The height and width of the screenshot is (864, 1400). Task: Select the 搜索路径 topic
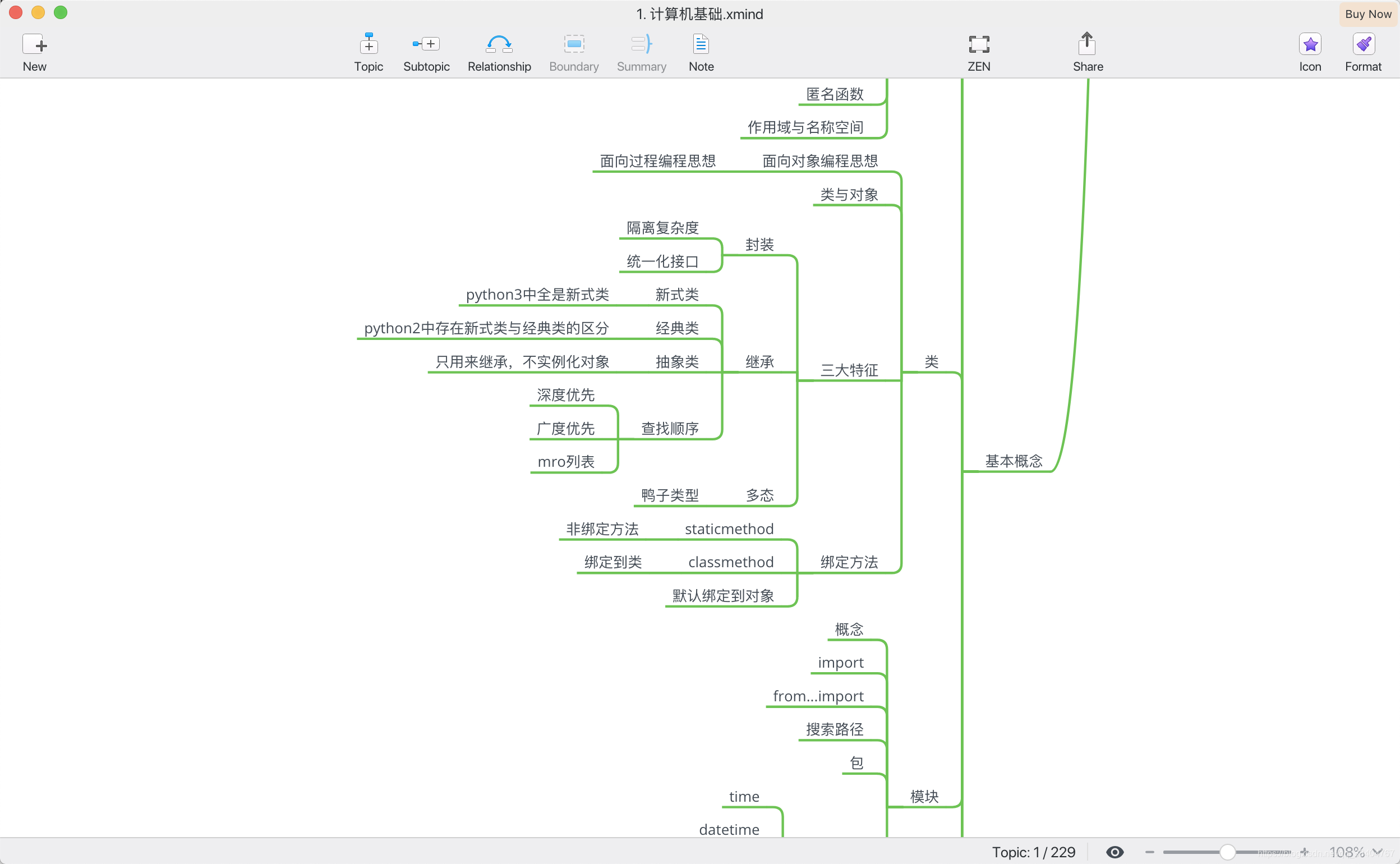pos(835,729)
